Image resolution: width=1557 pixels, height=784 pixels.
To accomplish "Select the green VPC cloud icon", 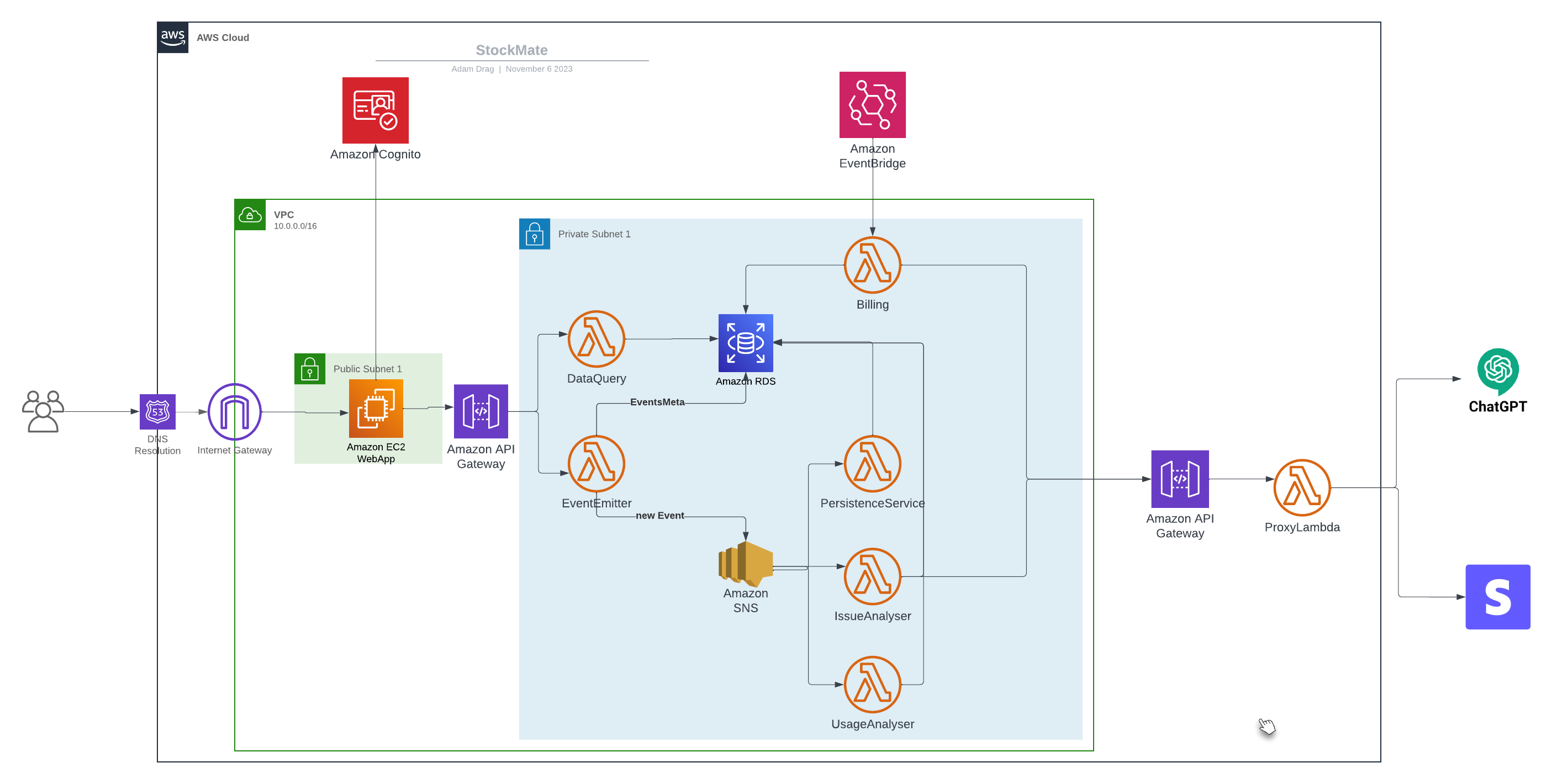I will click(250, 214).
